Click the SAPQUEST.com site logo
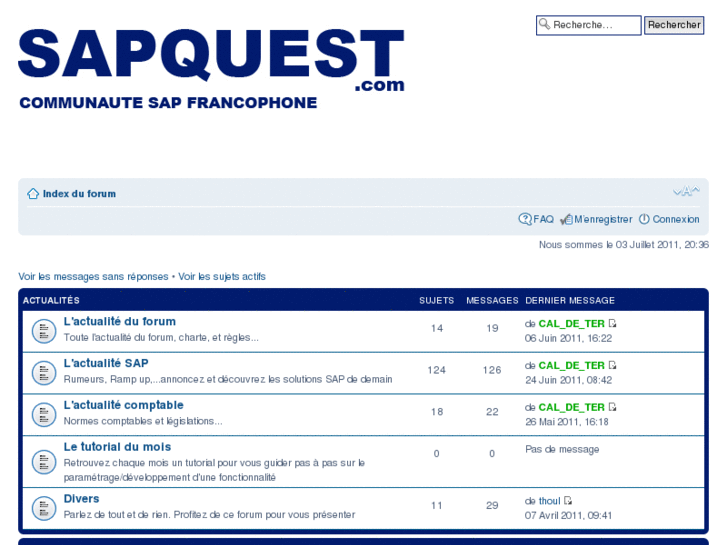 [x=211, y=69]
